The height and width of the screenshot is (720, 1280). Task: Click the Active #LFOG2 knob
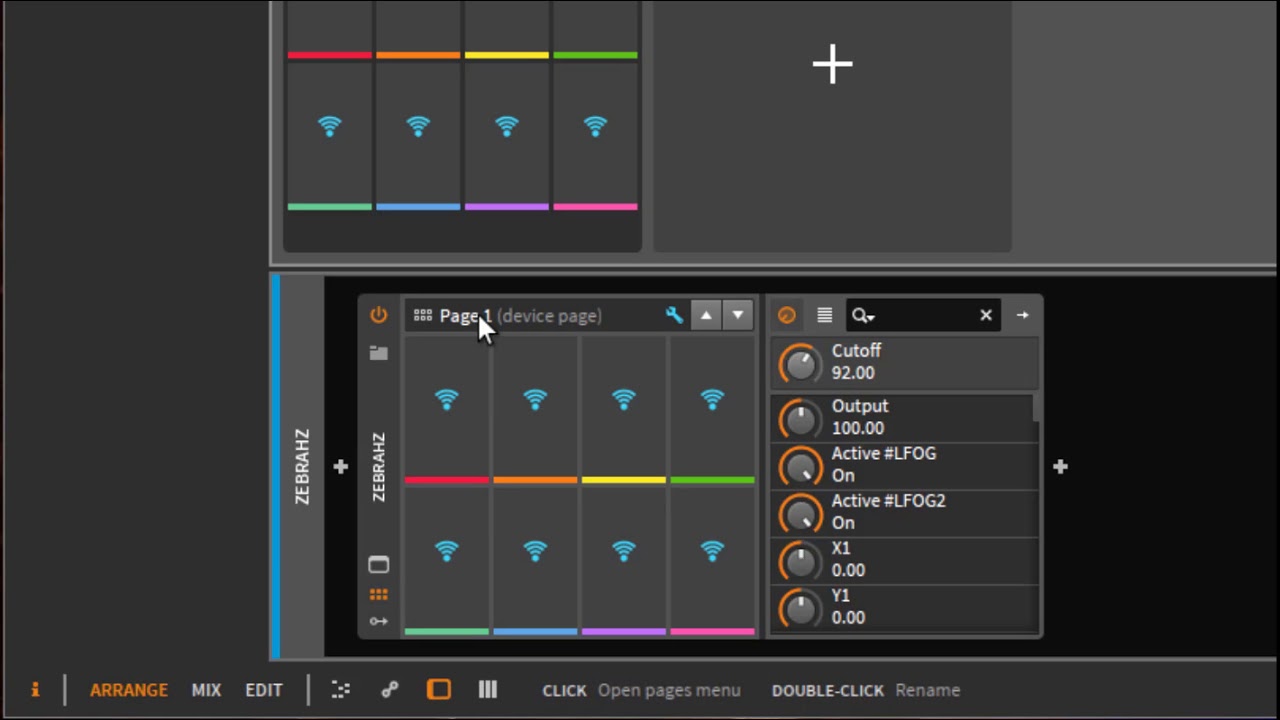[800, 513]
